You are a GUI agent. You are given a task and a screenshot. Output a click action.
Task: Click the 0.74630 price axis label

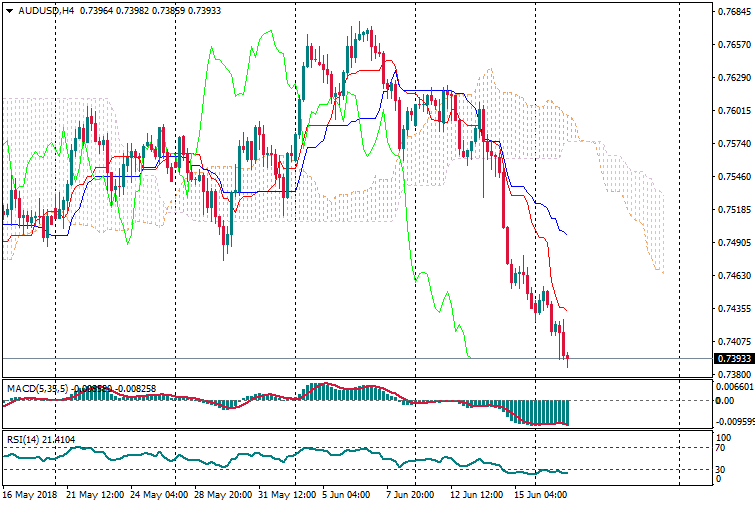[733, 276]
